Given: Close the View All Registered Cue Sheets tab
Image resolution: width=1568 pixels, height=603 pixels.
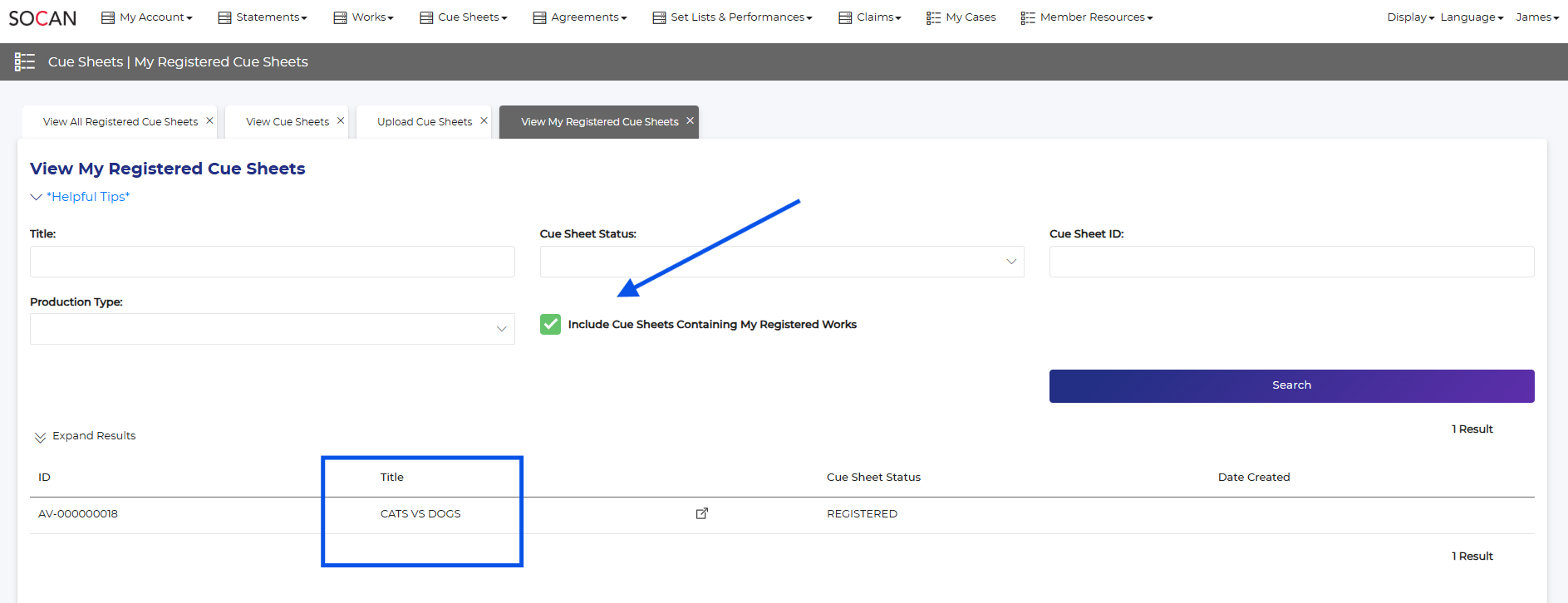Looking at the screenshot, I should click(209, 120).
